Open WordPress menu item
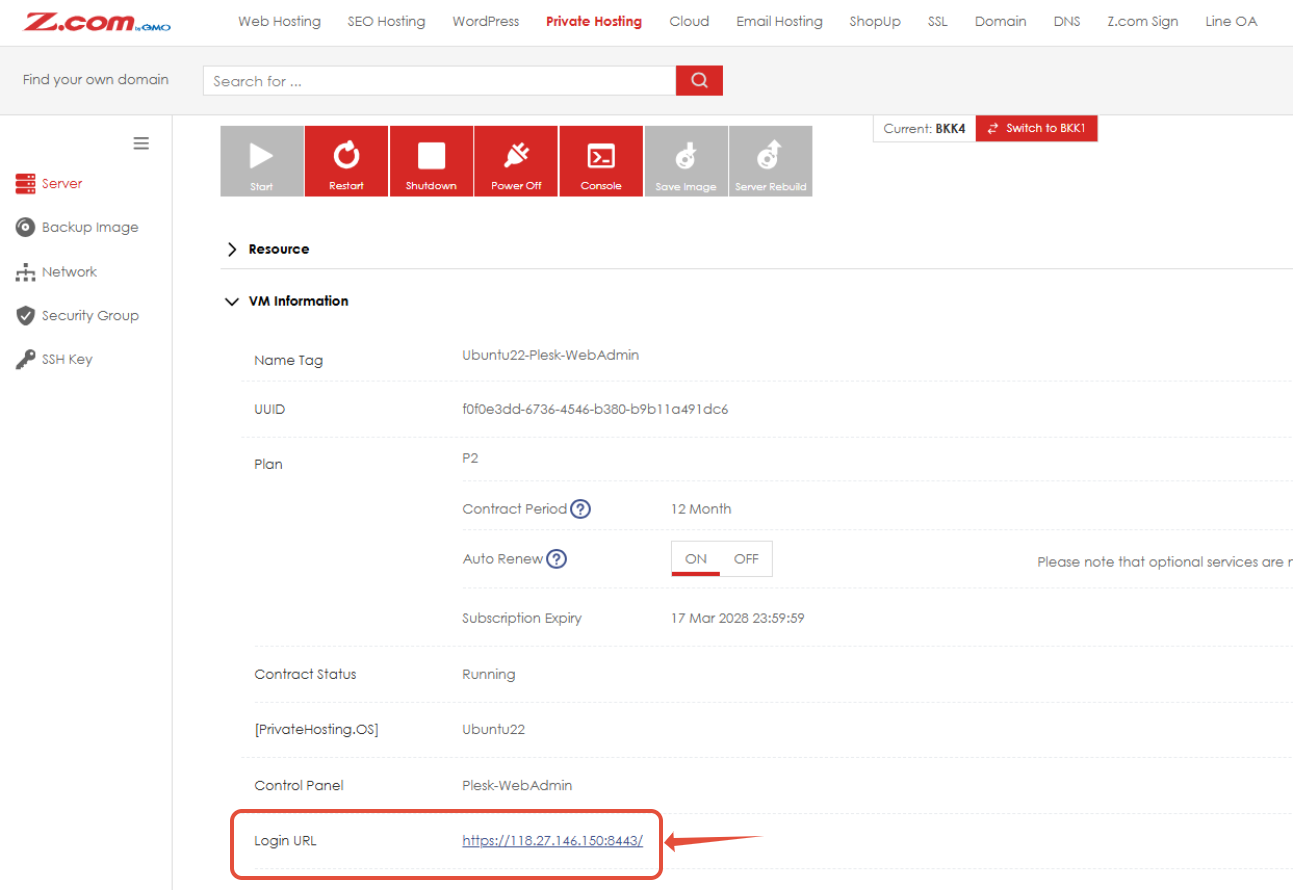 pyautogui.click(x=486, y=21)
